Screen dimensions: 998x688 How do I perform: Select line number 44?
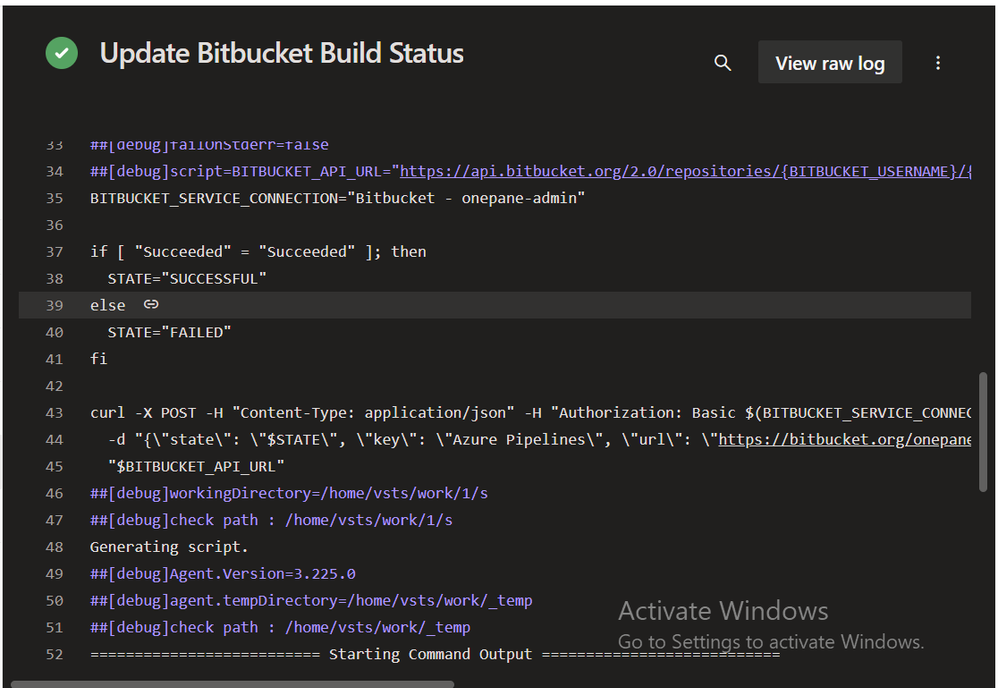pyautogui.click(x=55, y=439)
